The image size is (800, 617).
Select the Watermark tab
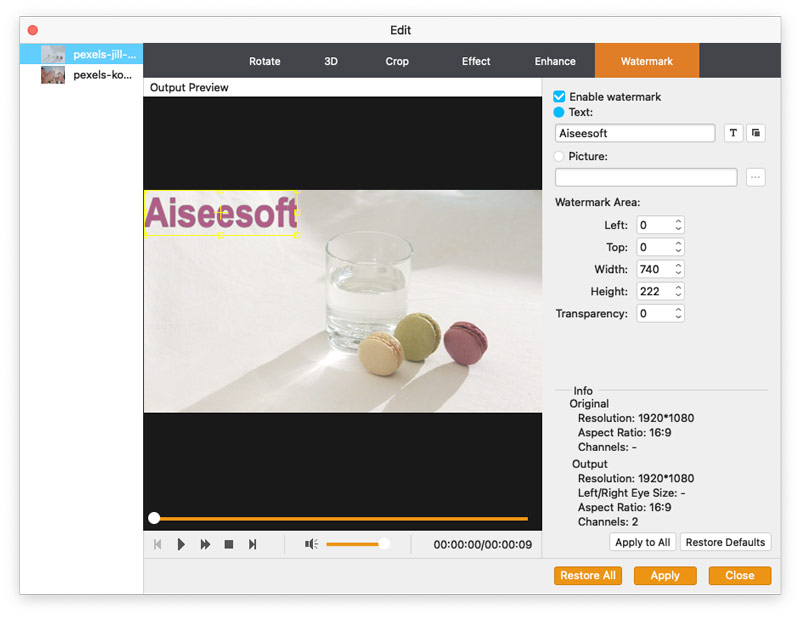[x=647, y=61]
